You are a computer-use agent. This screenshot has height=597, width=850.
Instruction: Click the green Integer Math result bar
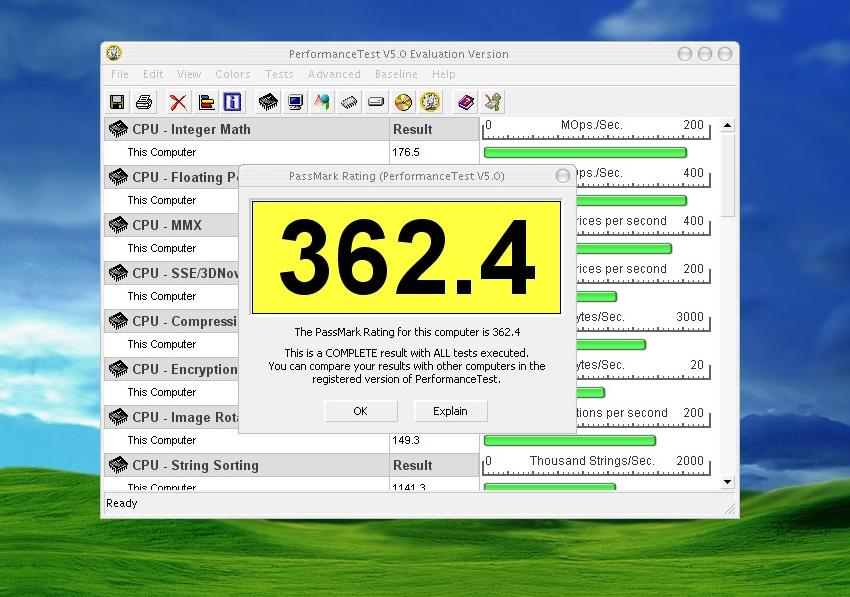pos(585,152)
